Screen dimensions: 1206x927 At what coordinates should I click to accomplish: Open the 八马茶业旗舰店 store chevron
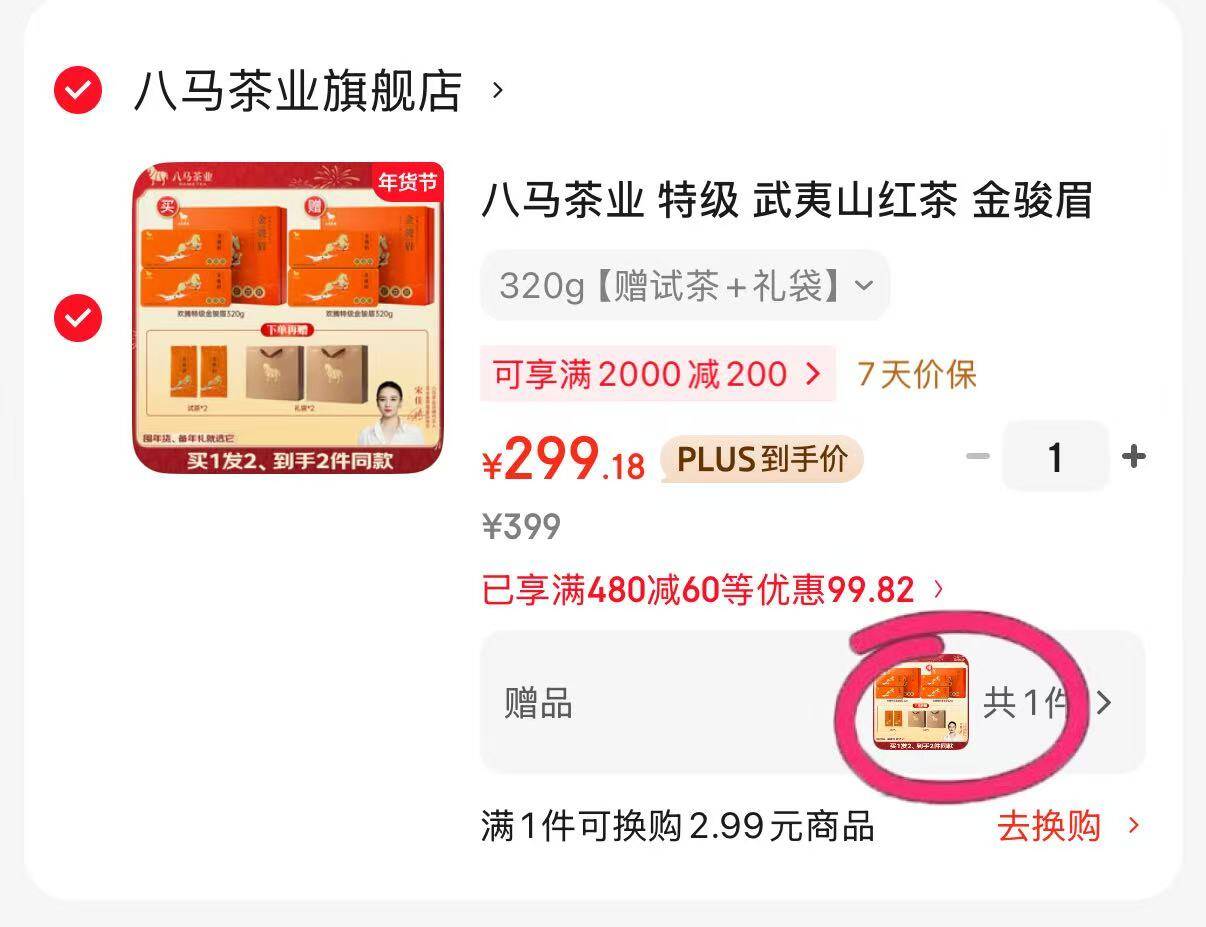pyautogui.click(x=498, y=91)
